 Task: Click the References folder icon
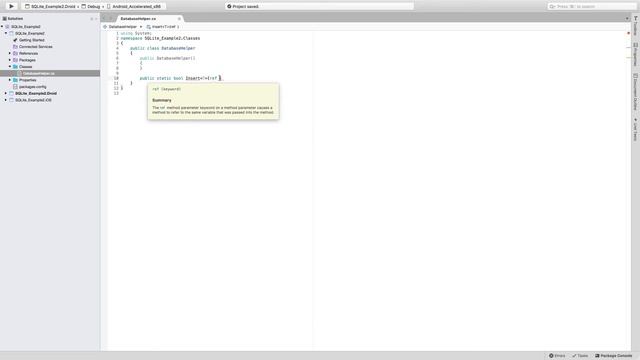tap(15, 53)
